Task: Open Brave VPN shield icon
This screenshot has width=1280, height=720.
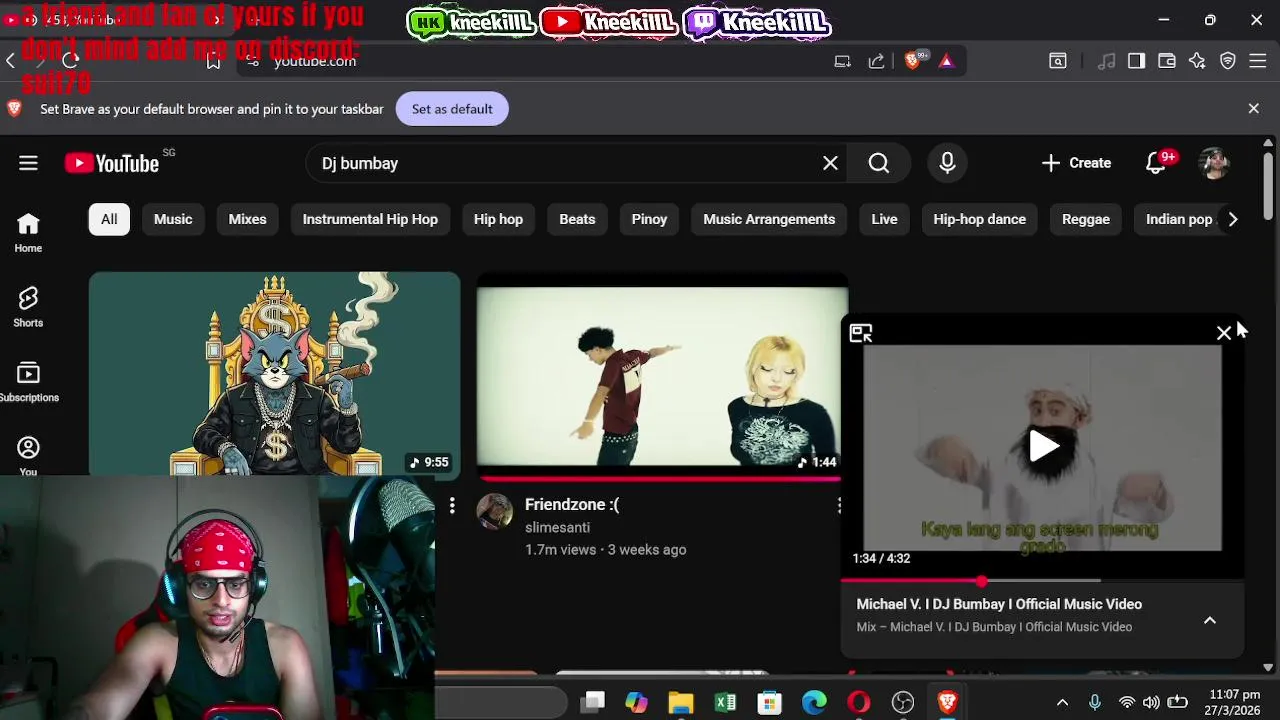Action: tap(1228, 61)
